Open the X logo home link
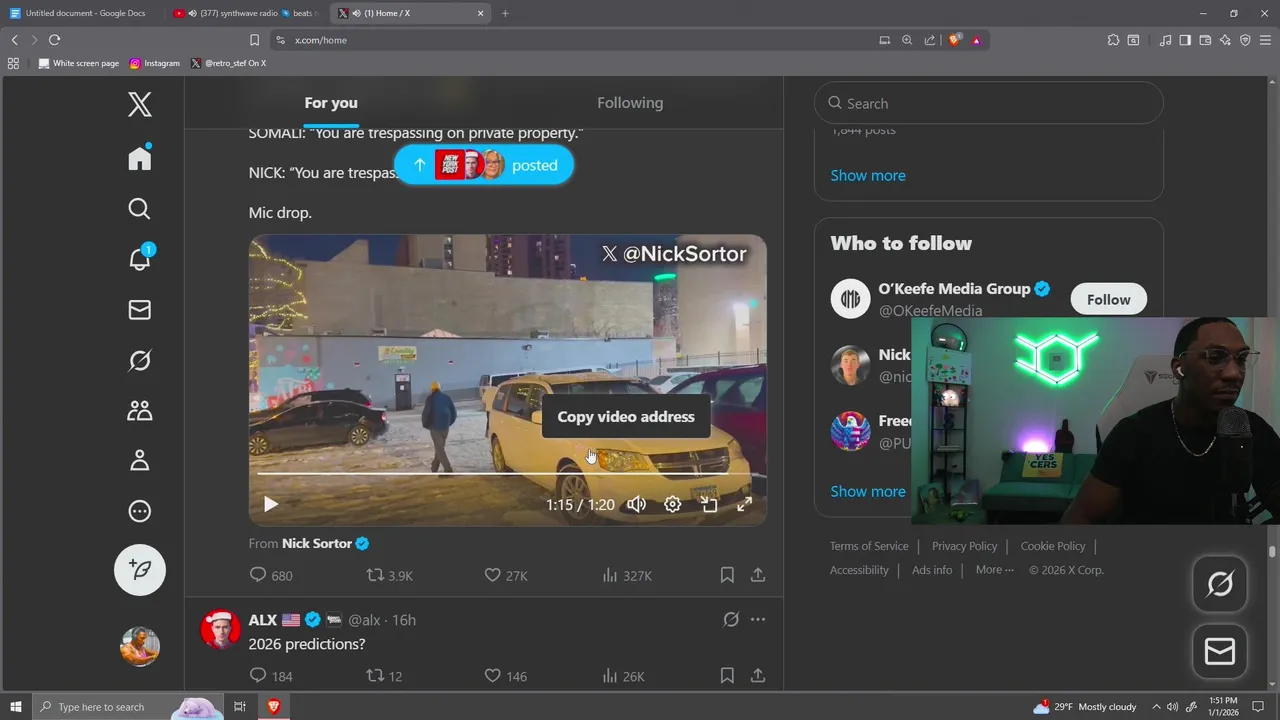Image resolution: width=1280 pixels, height=720 pixels. pyautogui.click(x=140, y=104)
